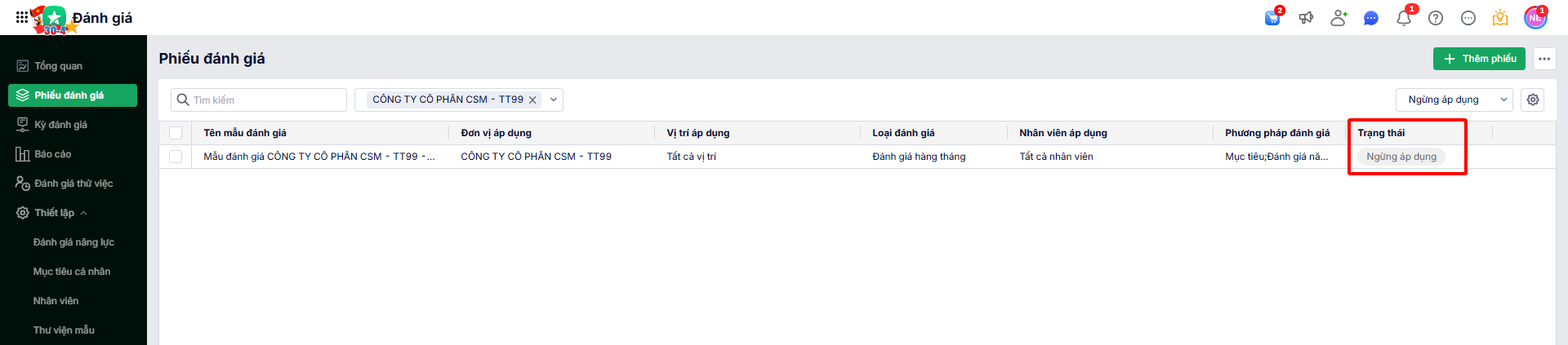
Task: Click the add user icon
Action: [1339, 18]
